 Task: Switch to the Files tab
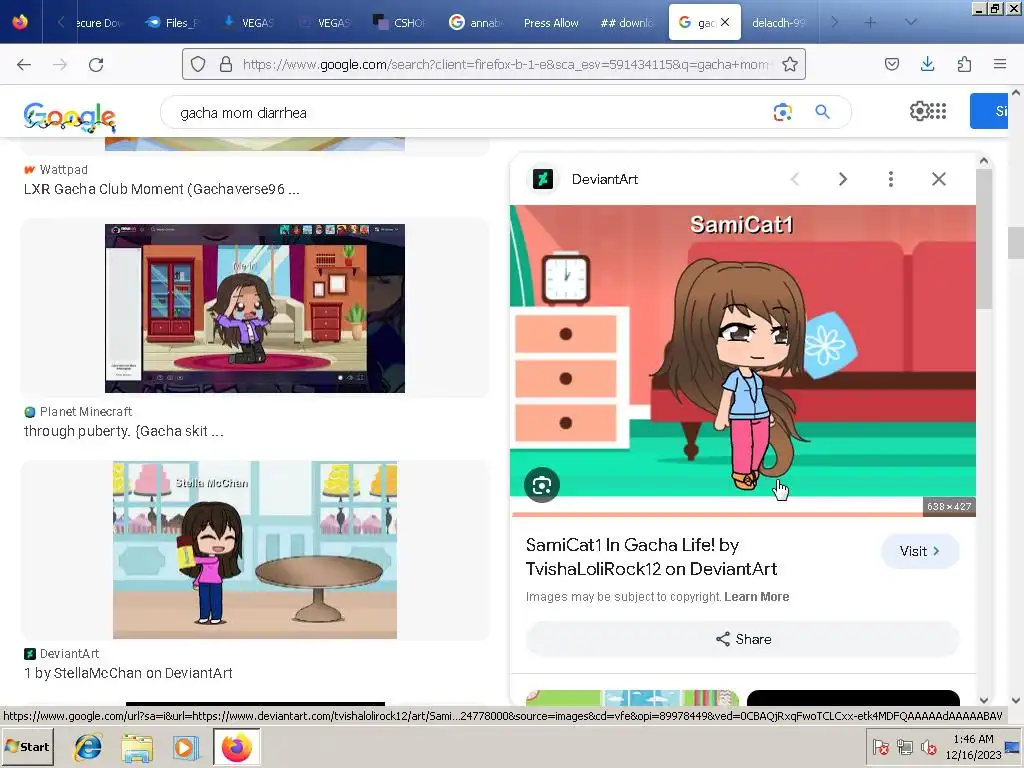click(x=172, y=23)
